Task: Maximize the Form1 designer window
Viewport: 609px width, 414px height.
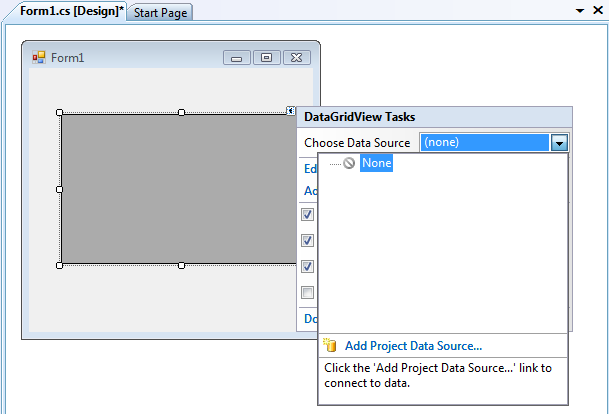Action: tap(267, 58)
